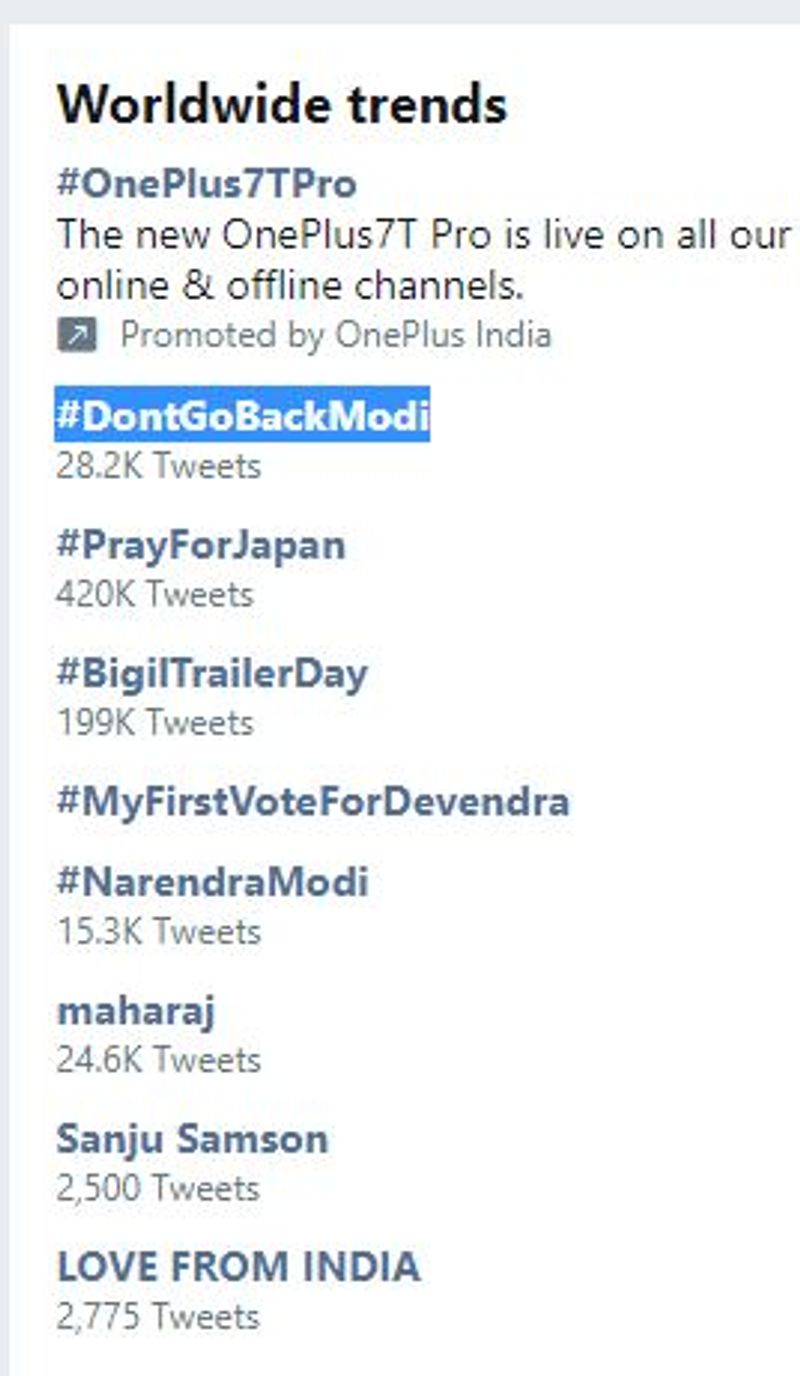Open the #MyFirstVoteForDevendra hashtag
This screenshot has width=800, height=1376.
pyautogui.click(x=313, y=801)
